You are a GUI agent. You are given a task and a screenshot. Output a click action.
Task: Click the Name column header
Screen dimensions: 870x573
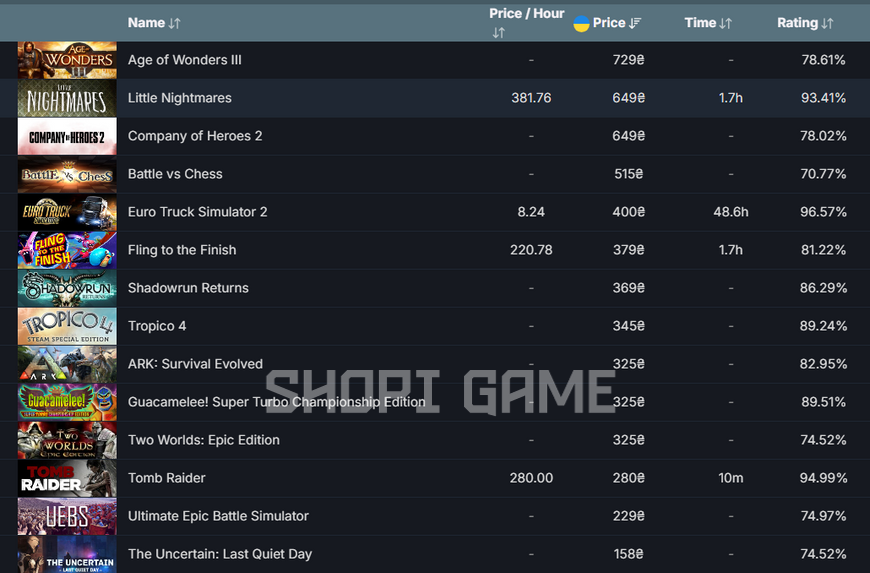coord(146,23)
